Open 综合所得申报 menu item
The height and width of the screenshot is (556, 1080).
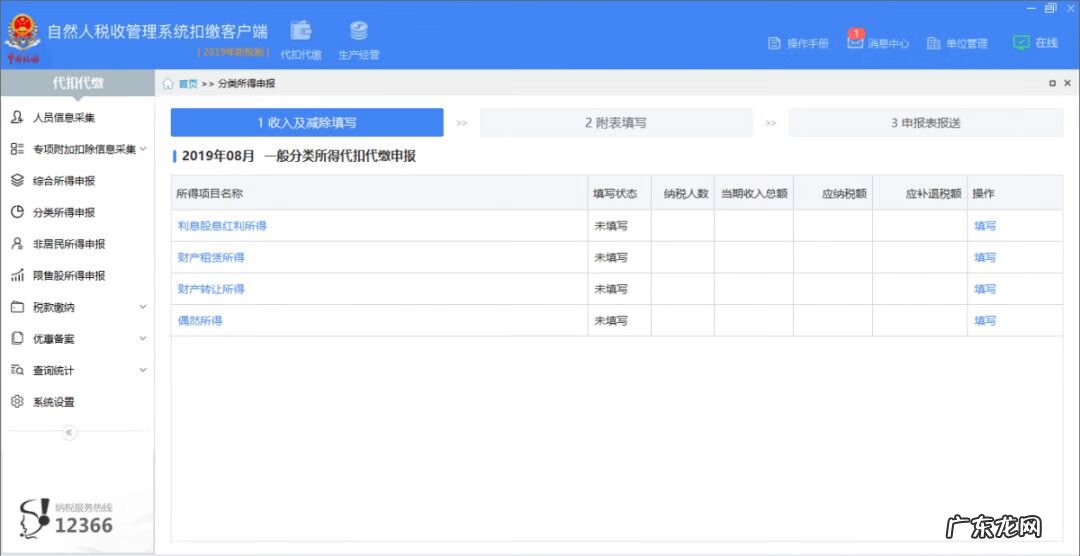point(64,181)
